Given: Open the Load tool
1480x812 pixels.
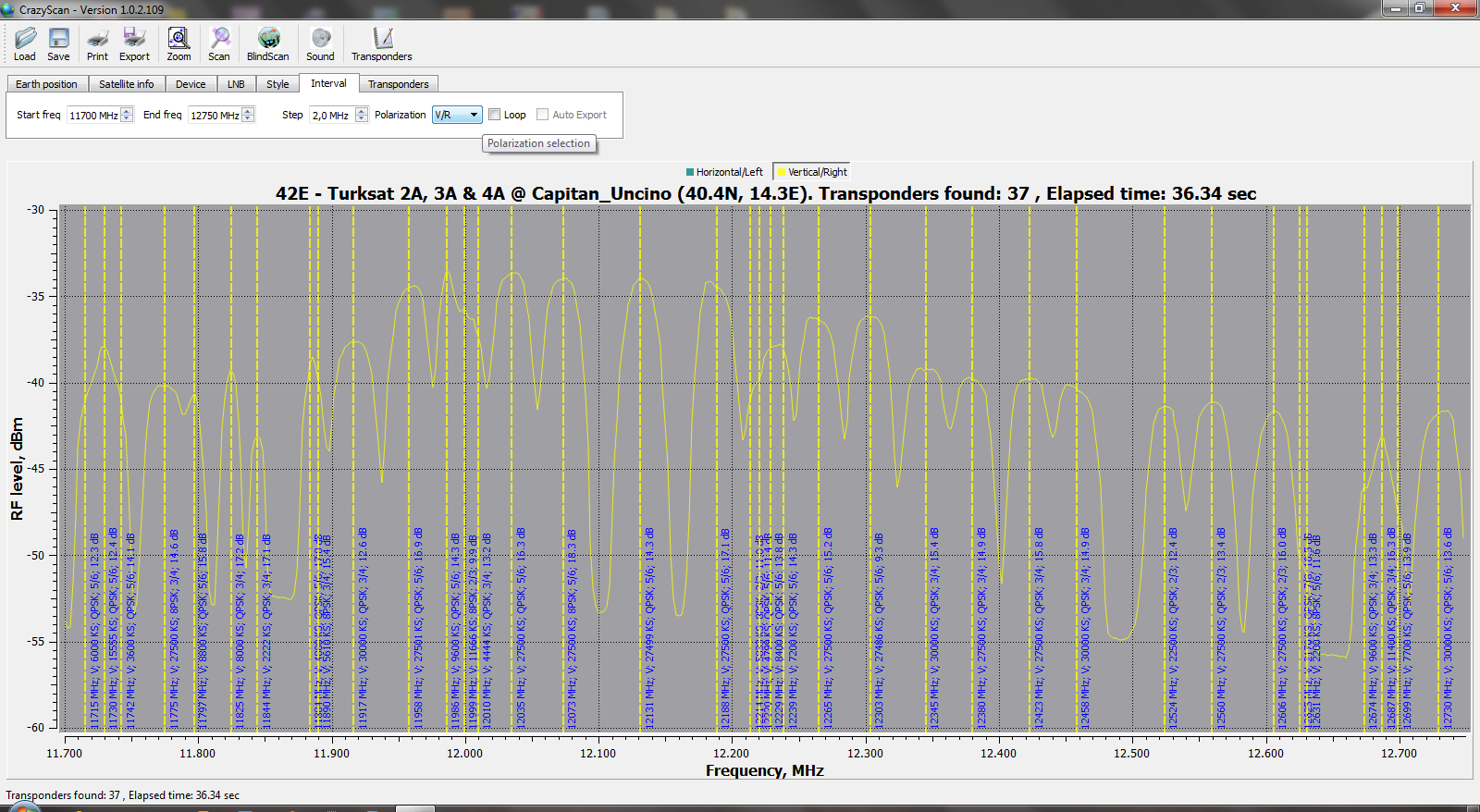Looking at the screenshot, I should 25,44.
